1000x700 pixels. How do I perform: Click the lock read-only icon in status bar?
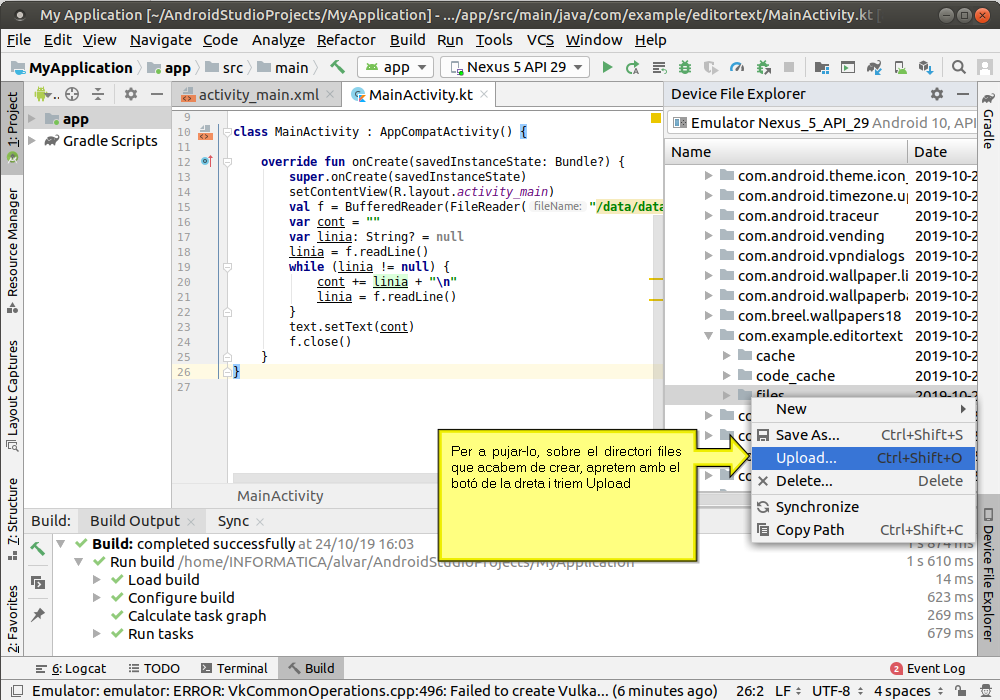tap(960, 690)
